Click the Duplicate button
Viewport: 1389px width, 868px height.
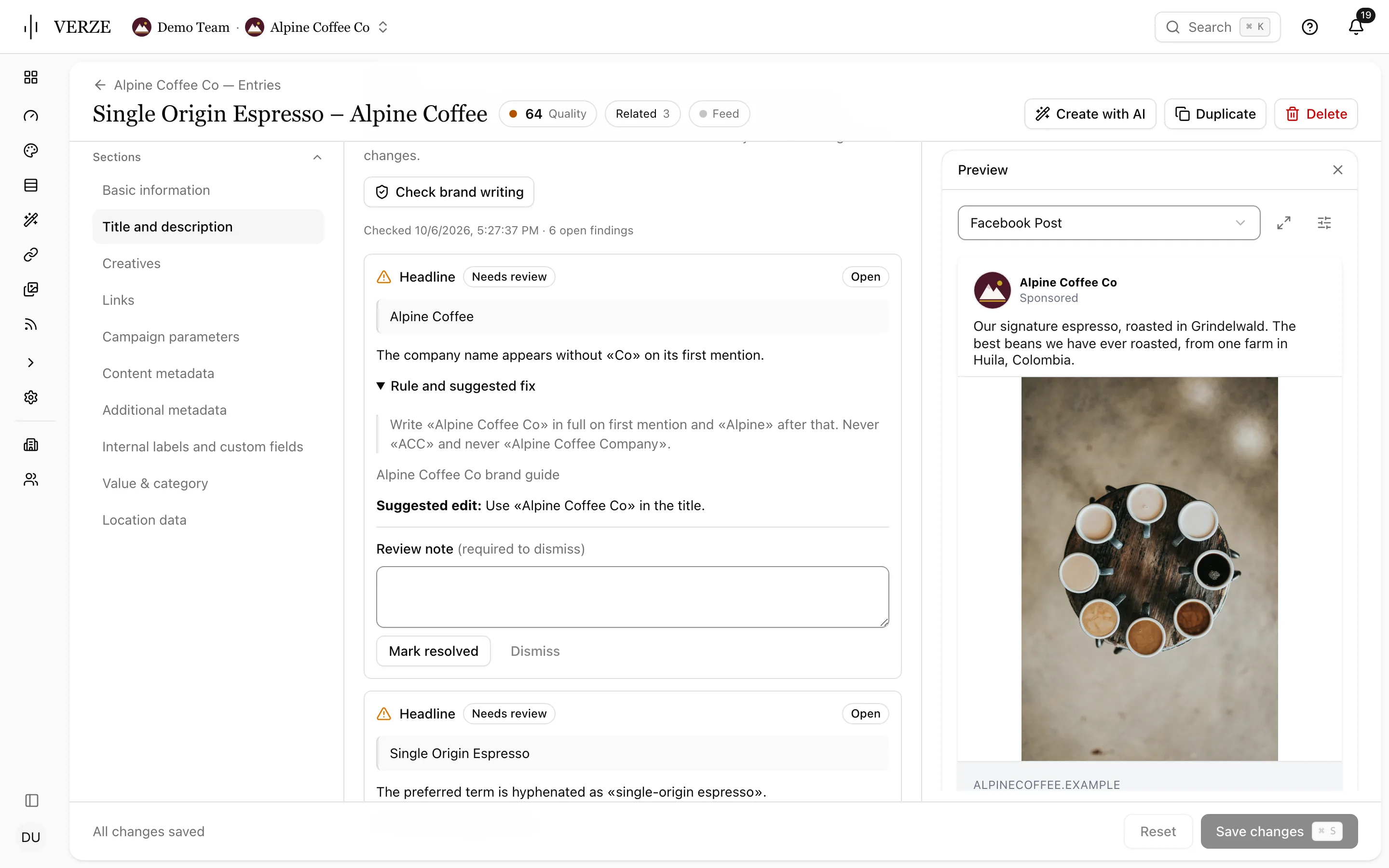pos(1215,114)
